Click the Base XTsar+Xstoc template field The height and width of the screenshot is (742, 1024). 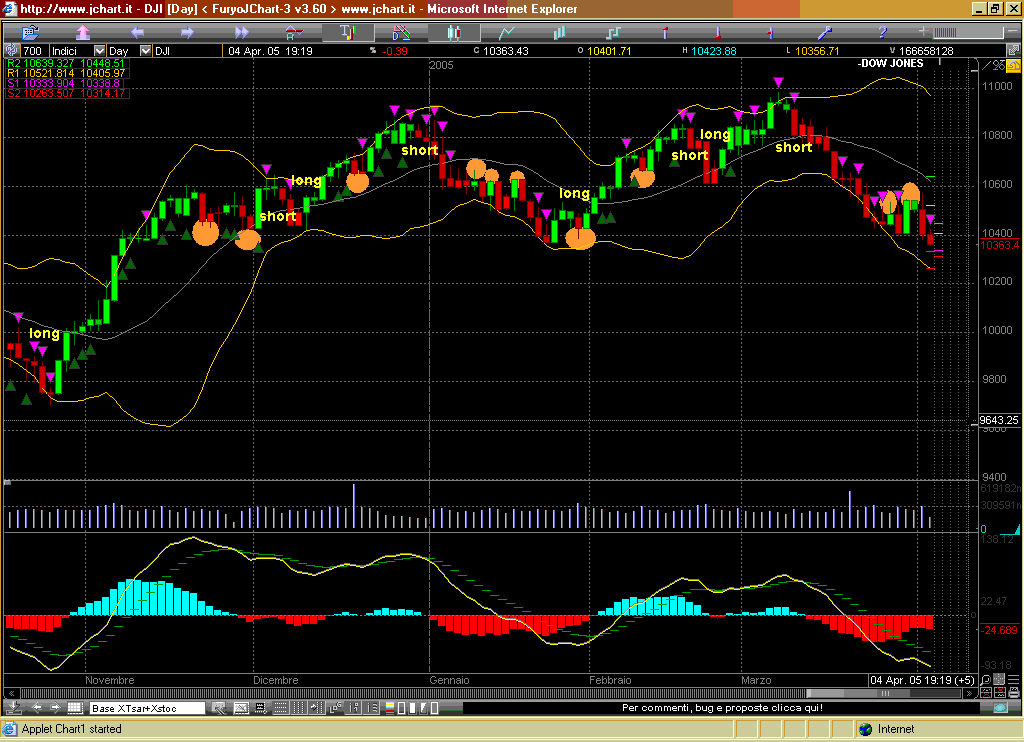pos(147,708)
